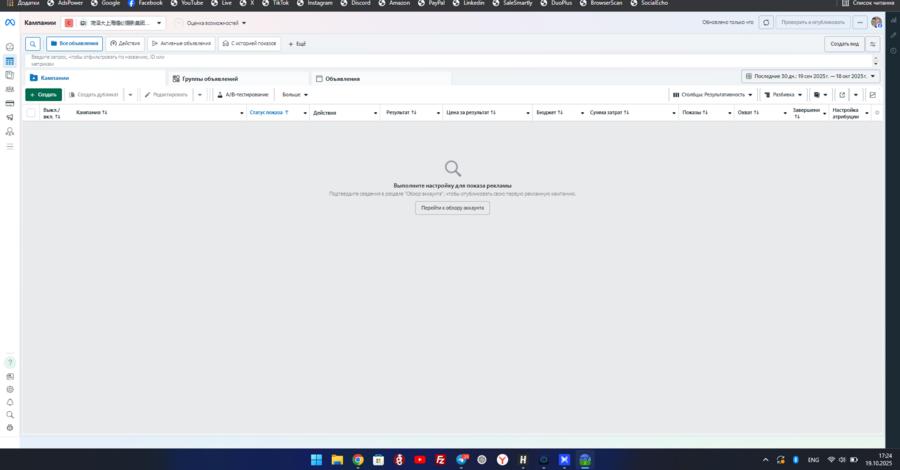Image resolution: width=900 pixels, height=470 pixels.
Task: Click the green Создать button
Action: click(43, 94)
